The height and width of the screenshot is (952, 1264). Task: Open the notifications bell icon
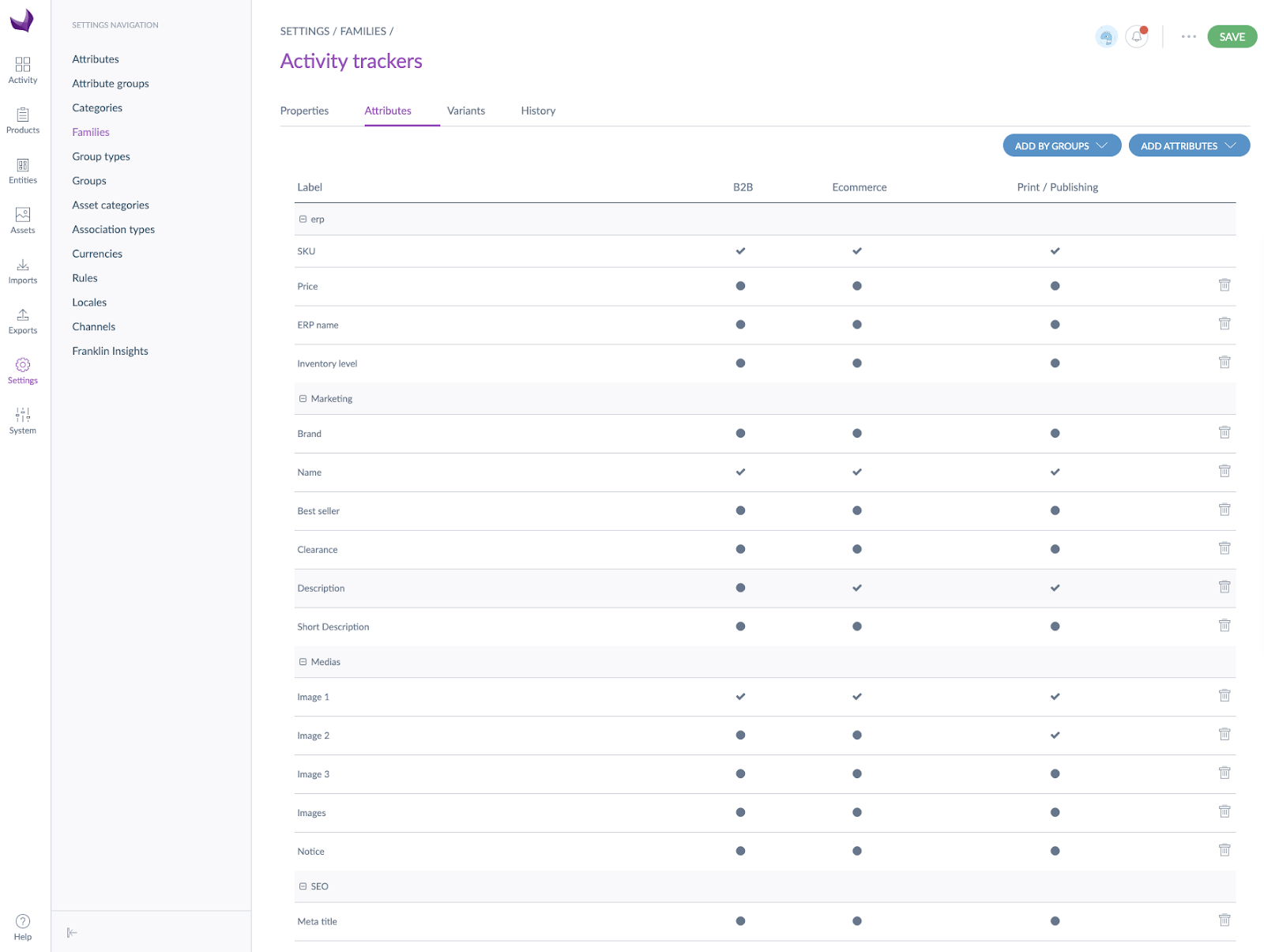point(1137,36)
